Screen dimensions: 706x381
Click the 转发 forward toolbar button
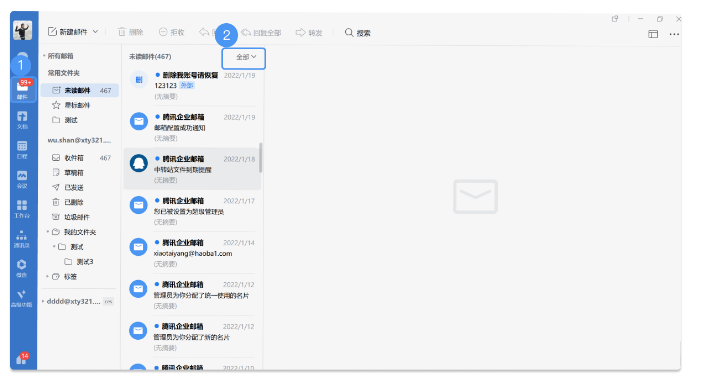pyautogui.click(x=309, y=32)
